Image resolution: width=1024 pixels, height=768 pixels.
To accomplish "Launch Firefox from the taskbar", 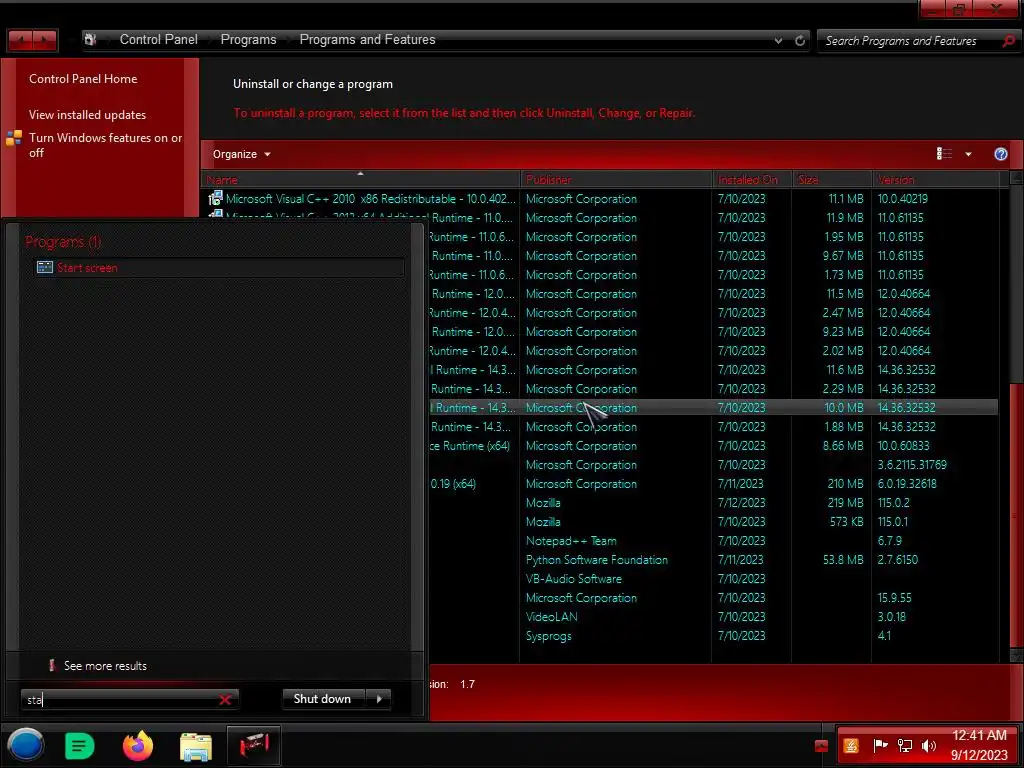I will point(138,746).
